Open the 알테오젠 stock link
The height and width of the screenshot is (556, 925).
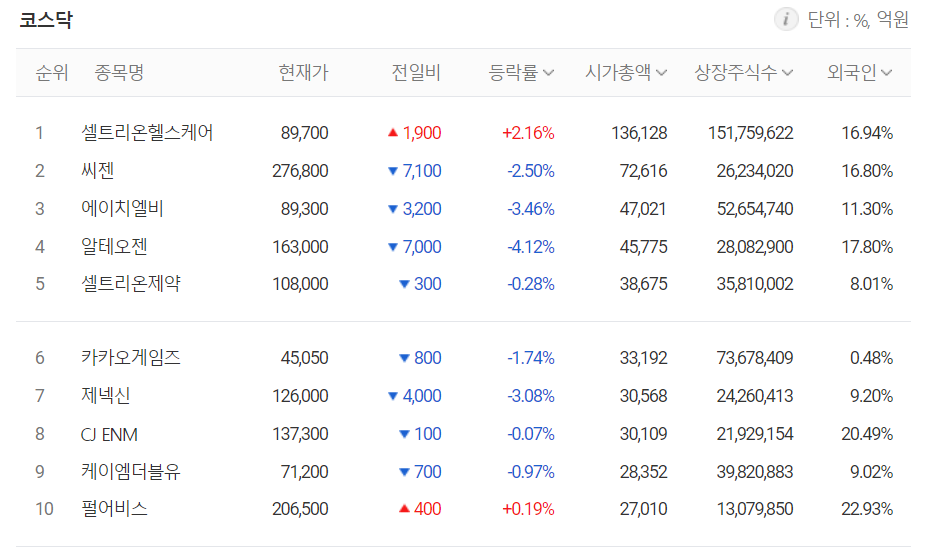click(114, 246)
